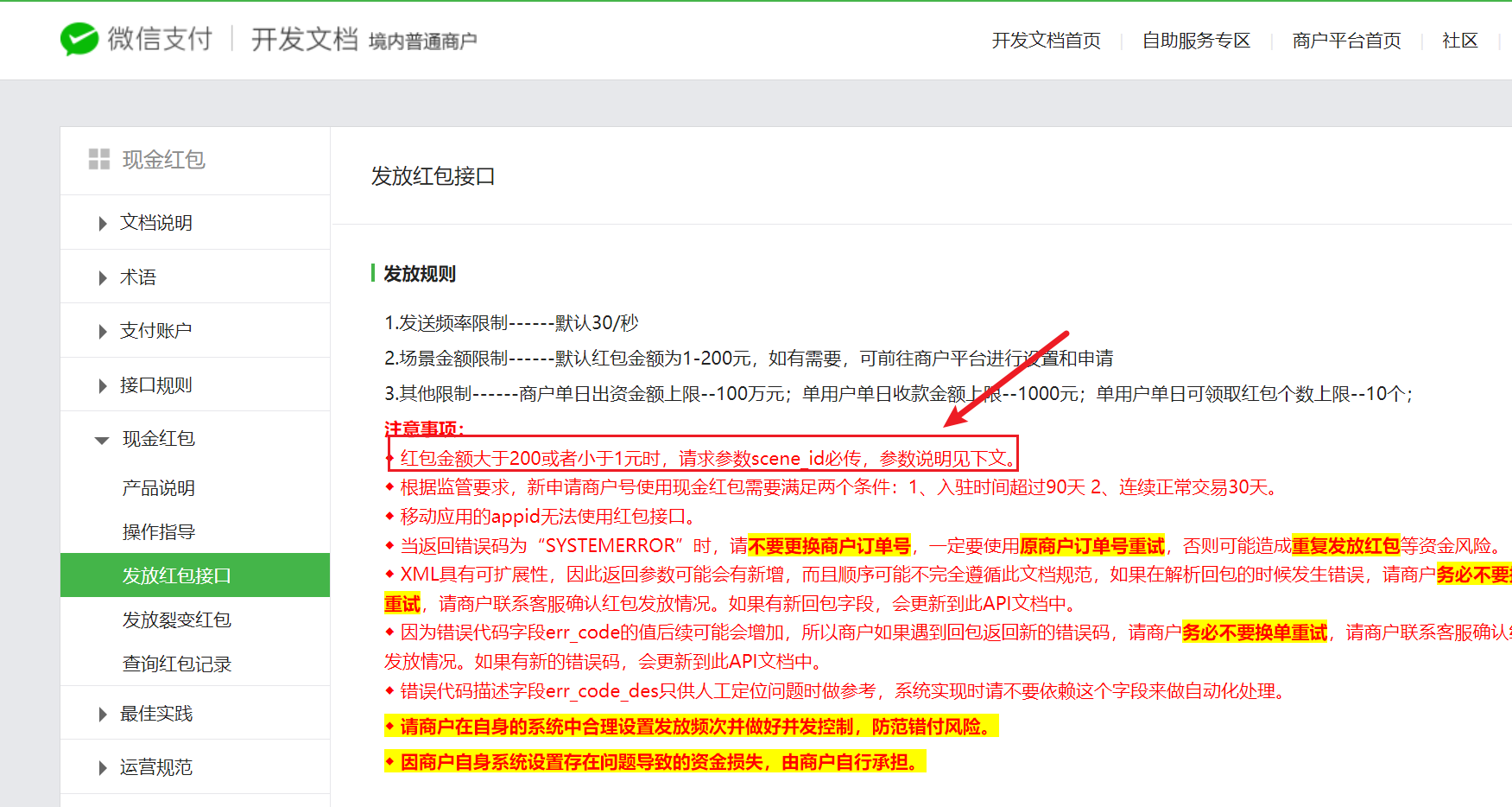Click the 支付账户 sidebar label
The image size is (1512, 807).
pos(156,331)
